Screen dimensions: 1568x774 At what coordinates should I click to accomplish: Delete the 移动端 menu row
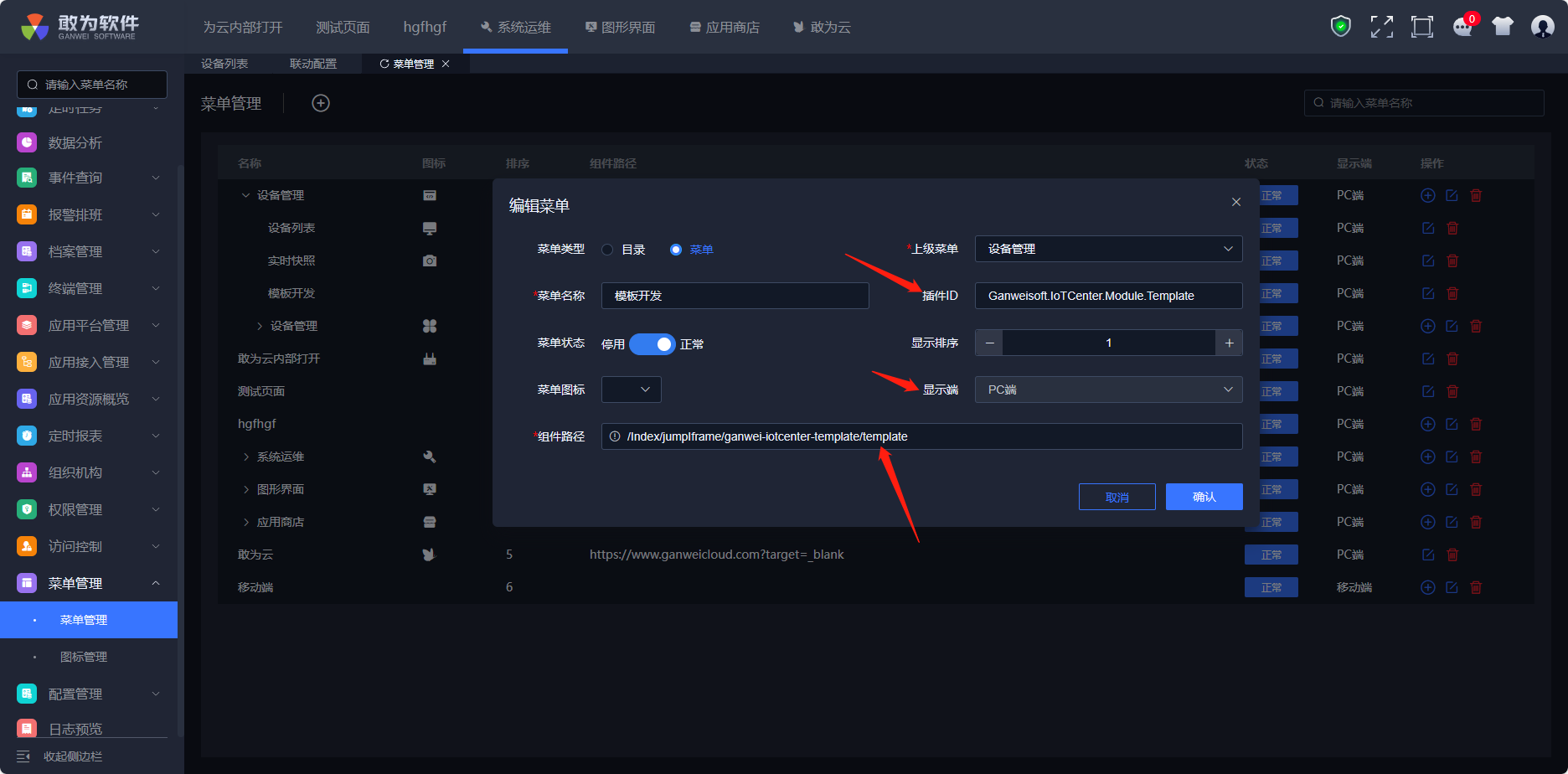(x=1476, y=587)
